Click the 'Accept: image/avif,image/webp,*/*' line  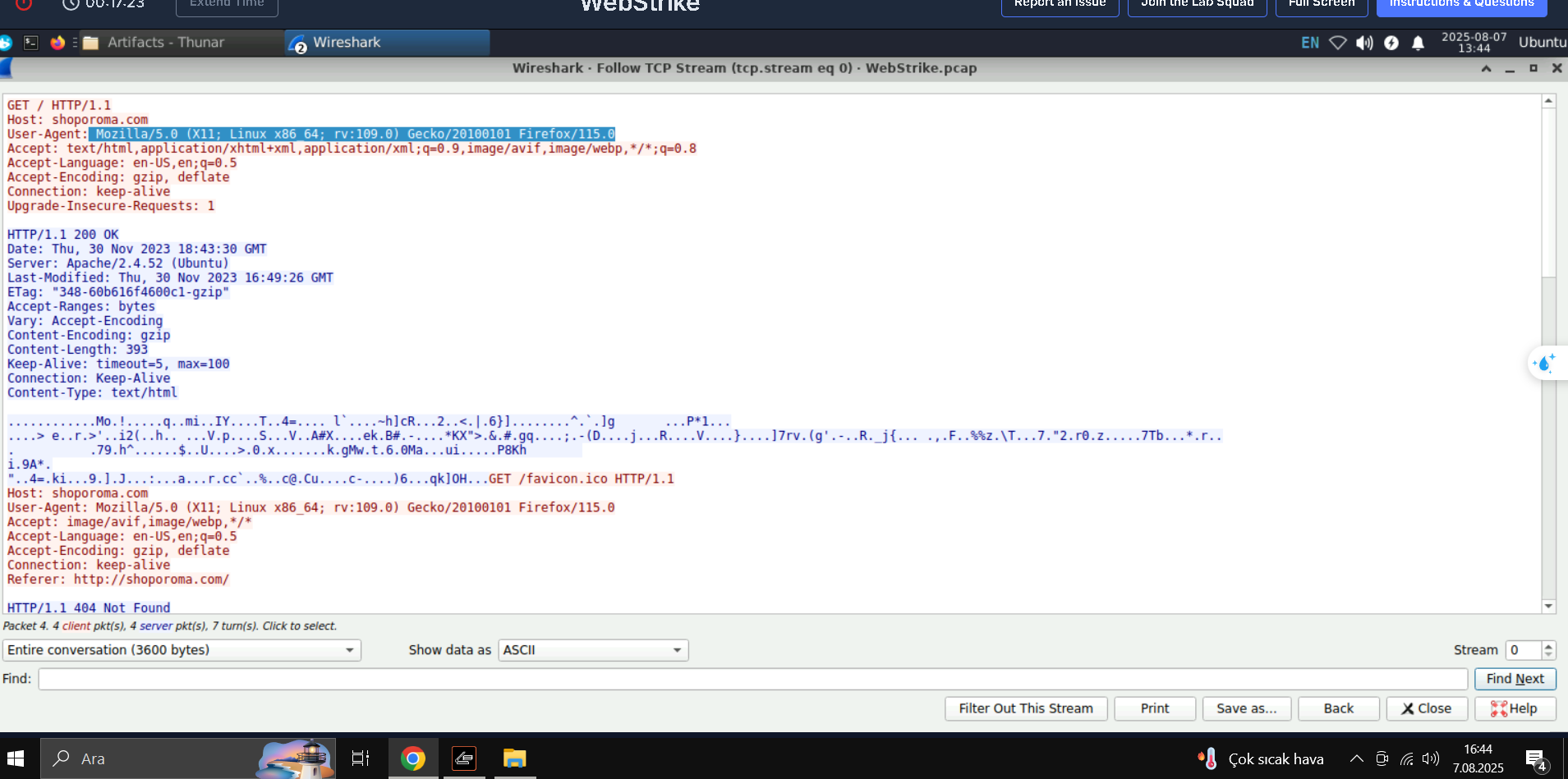[x=130, y=522]
